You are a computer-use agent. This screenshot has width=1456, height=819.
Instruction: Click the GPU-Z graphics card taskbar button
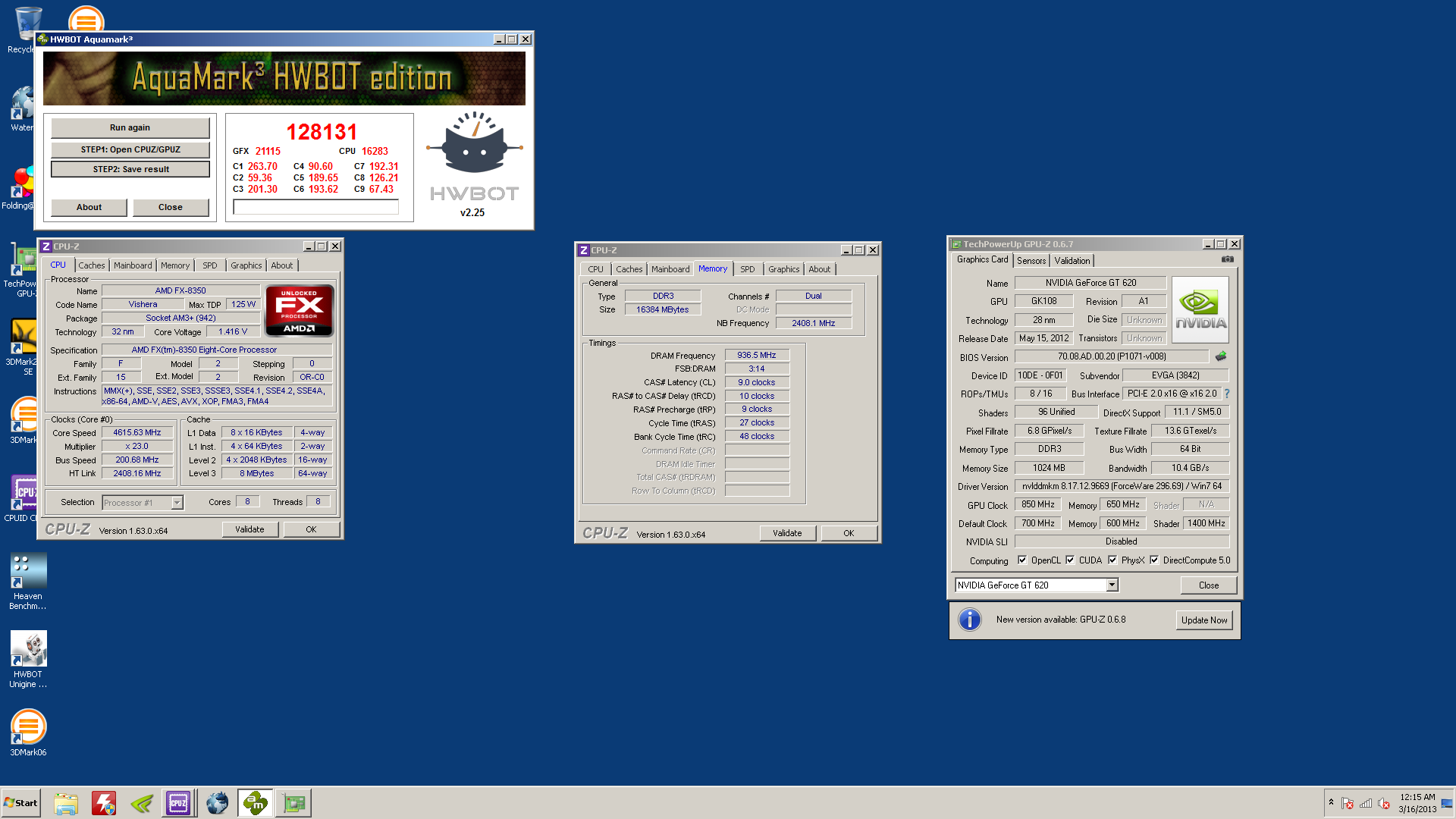[x=293, y=803]
